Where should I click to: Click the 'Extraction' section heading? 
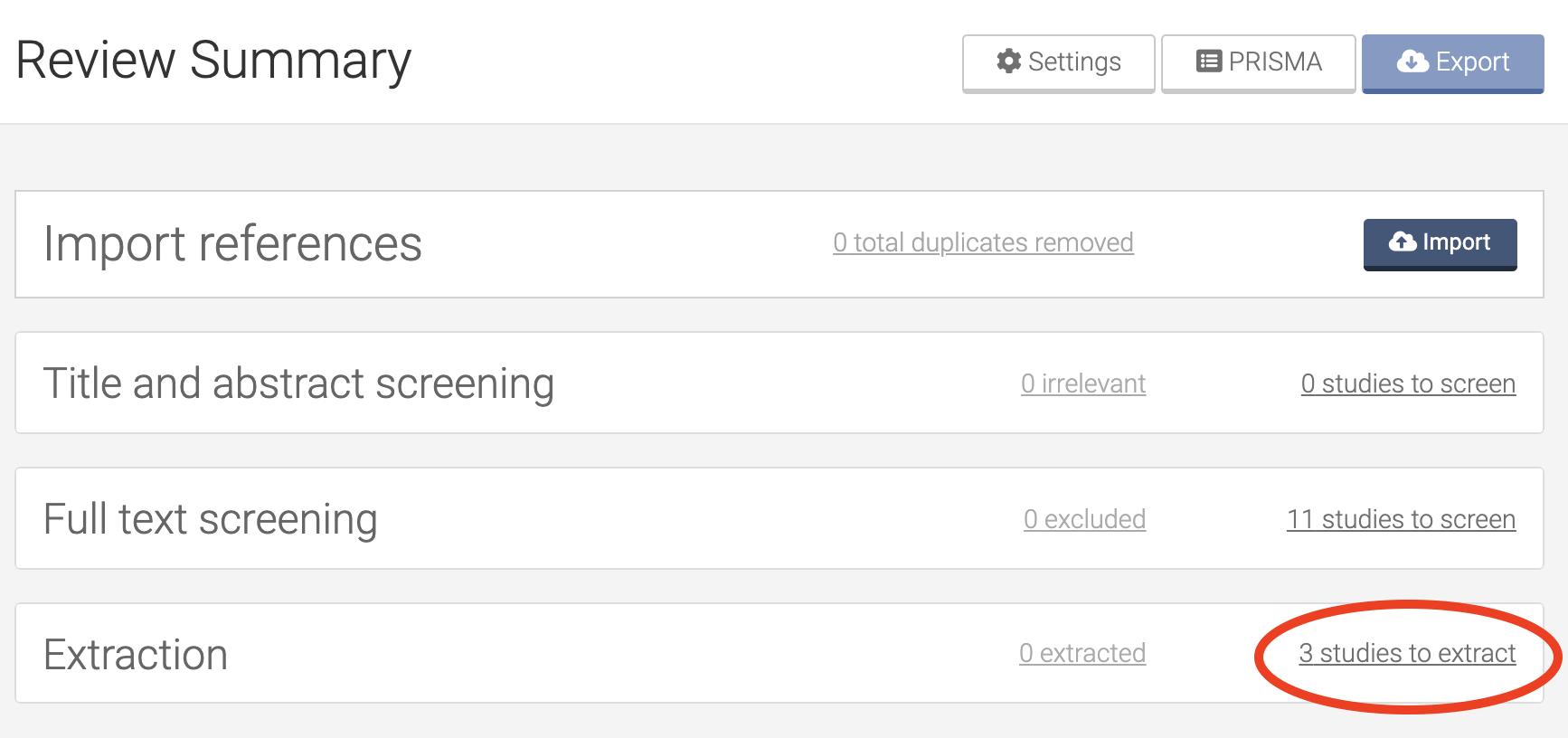[x=136, y=655]
